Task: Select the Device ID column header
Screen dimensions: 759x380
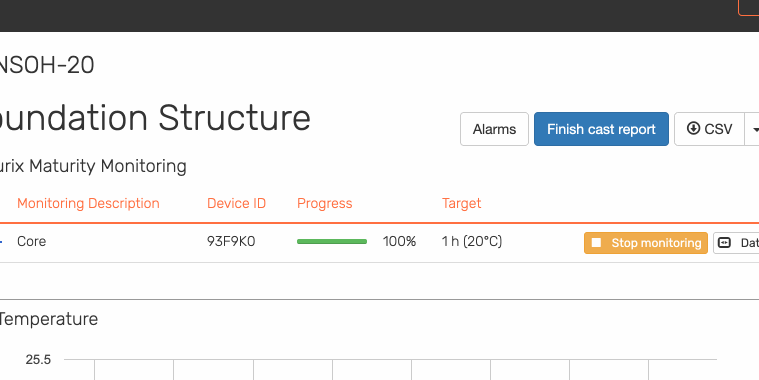Action: click(237, 203)
